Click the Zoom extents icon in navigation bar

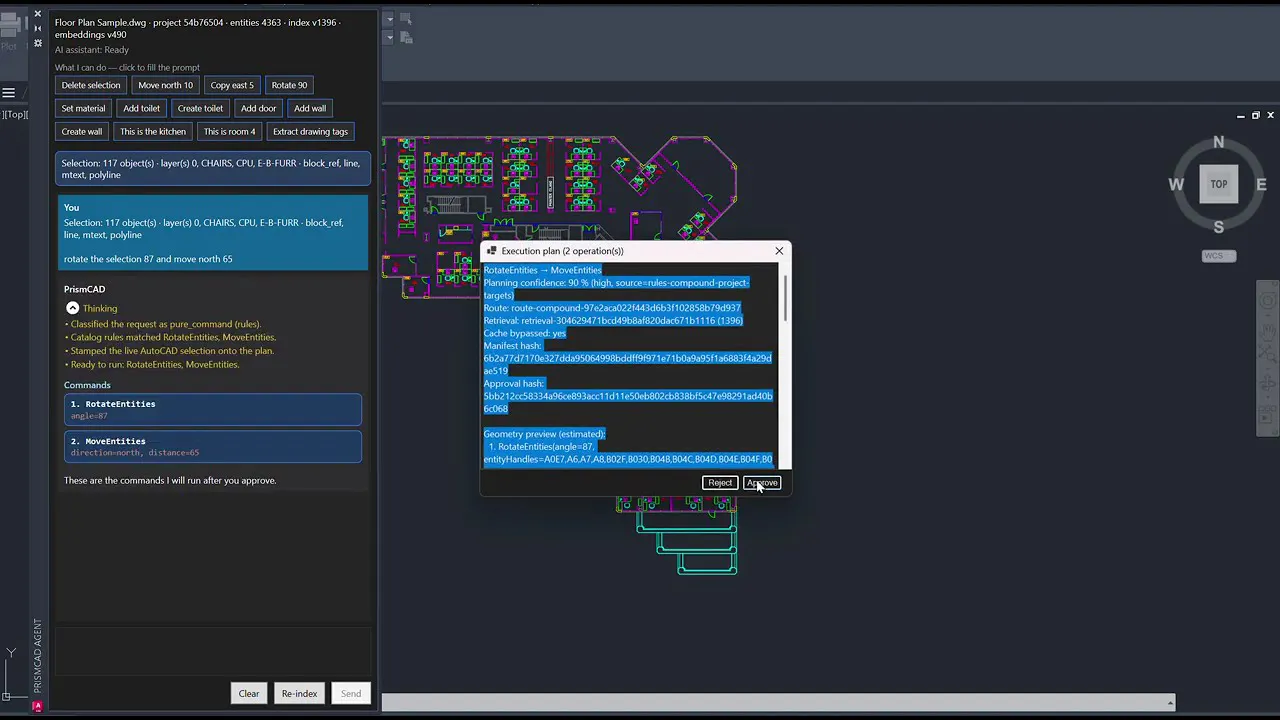1268,352
